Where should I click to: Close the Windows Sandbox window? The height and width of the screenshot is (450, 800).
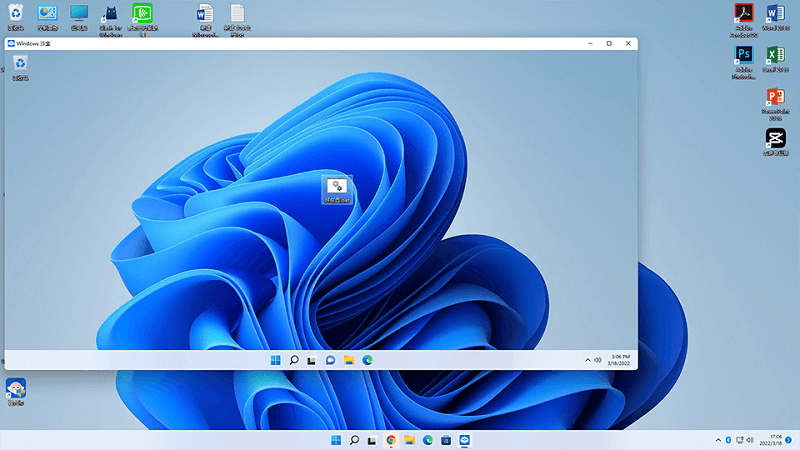pyautogui.click(x=628, y=44)
